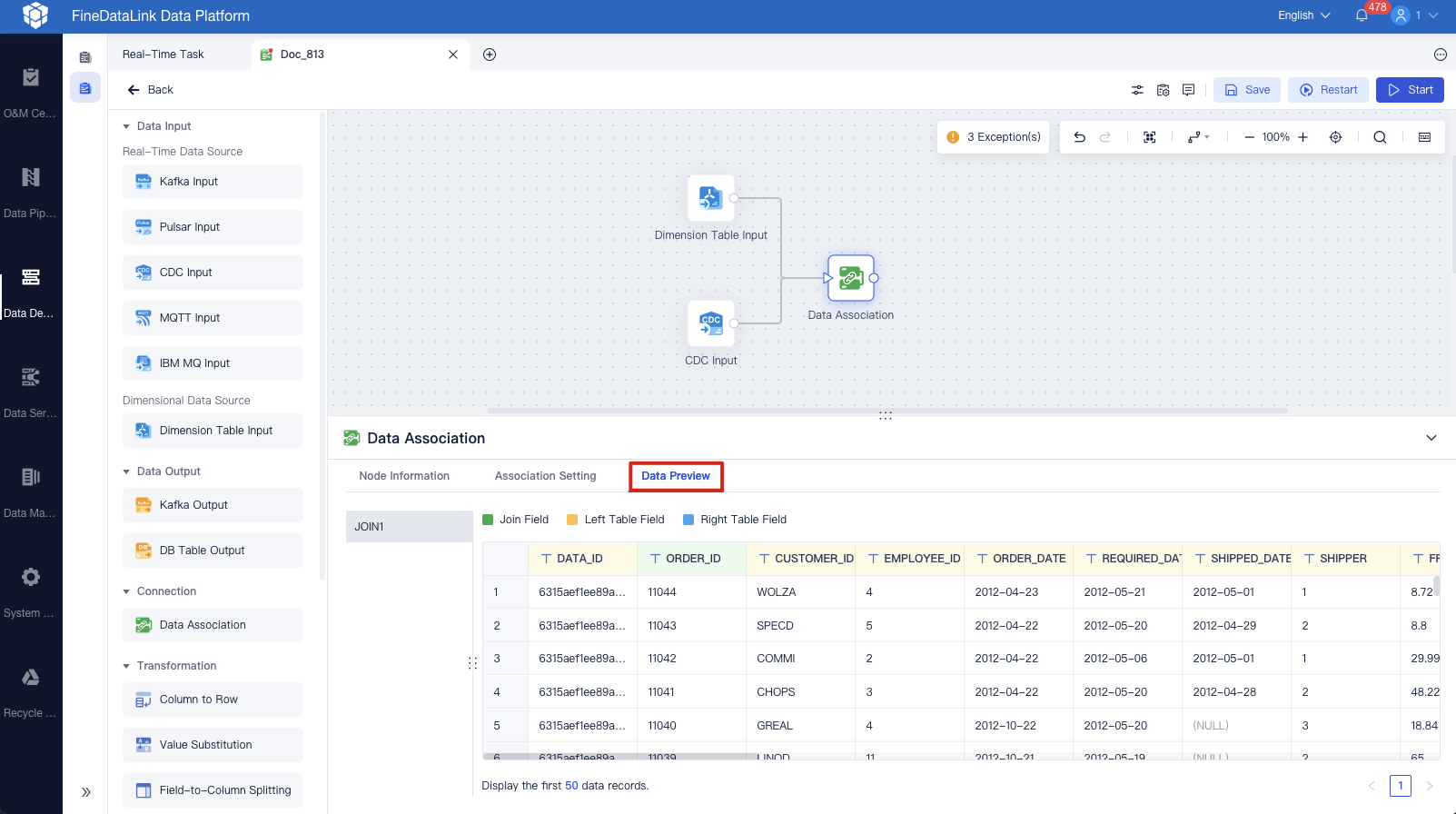Image resolution: width=1456 pixels, height=814 pixels.
Task: Click the Save button
Action: point(1247,90)
